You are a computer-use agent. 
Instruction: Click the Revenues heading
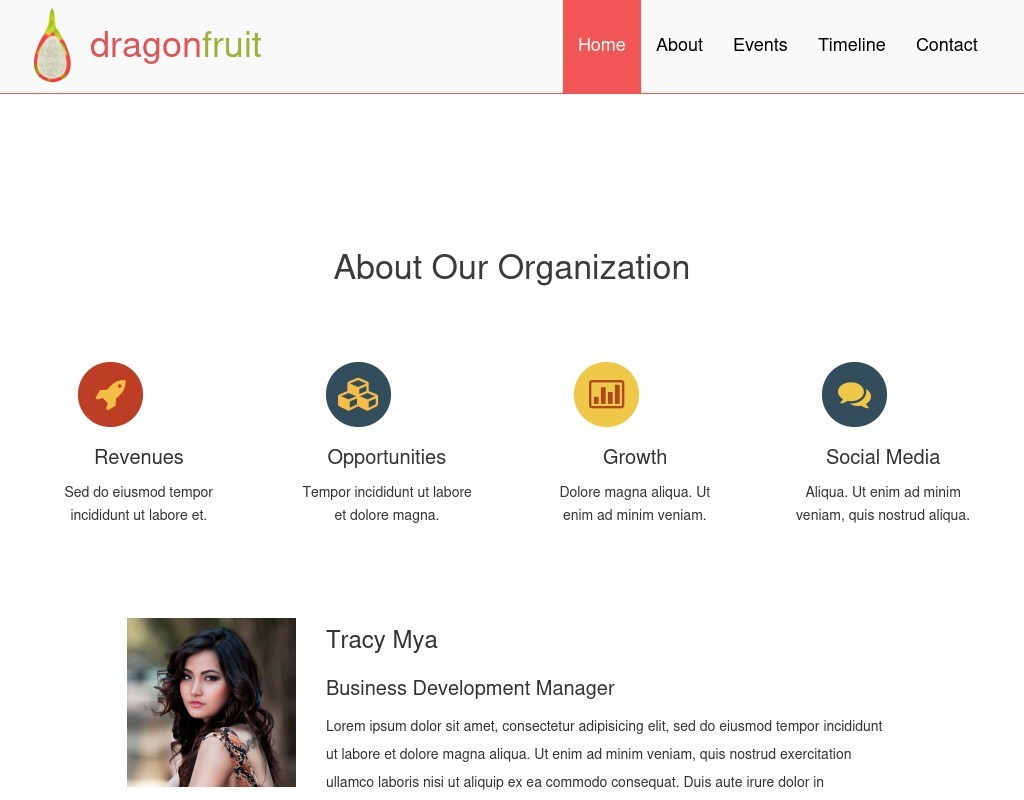point(138,457)
